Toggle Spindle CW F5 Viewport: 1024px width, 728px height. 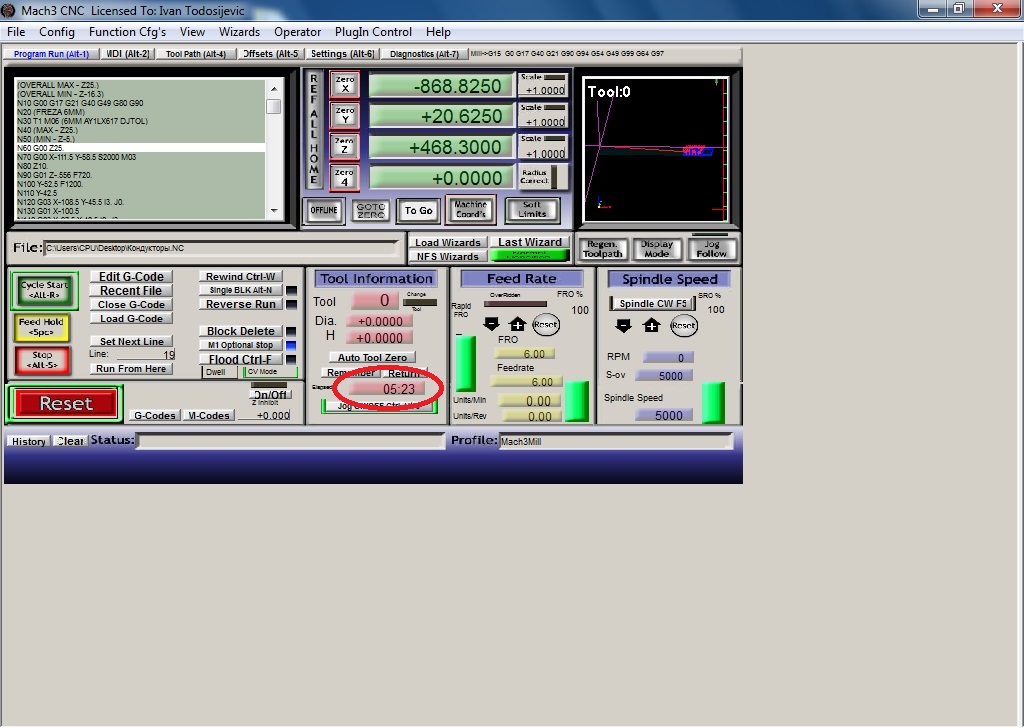pos(651,304)
